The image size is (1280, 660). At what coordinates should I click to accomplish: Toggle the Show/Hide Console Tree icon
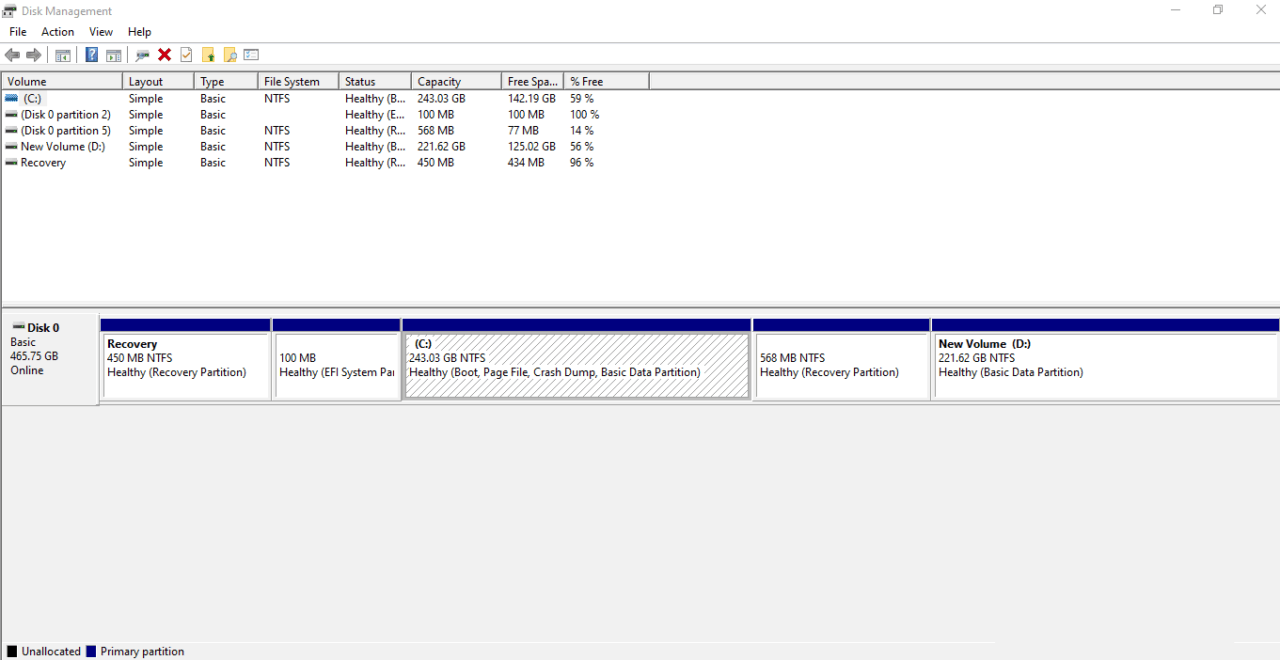[63, 55]
